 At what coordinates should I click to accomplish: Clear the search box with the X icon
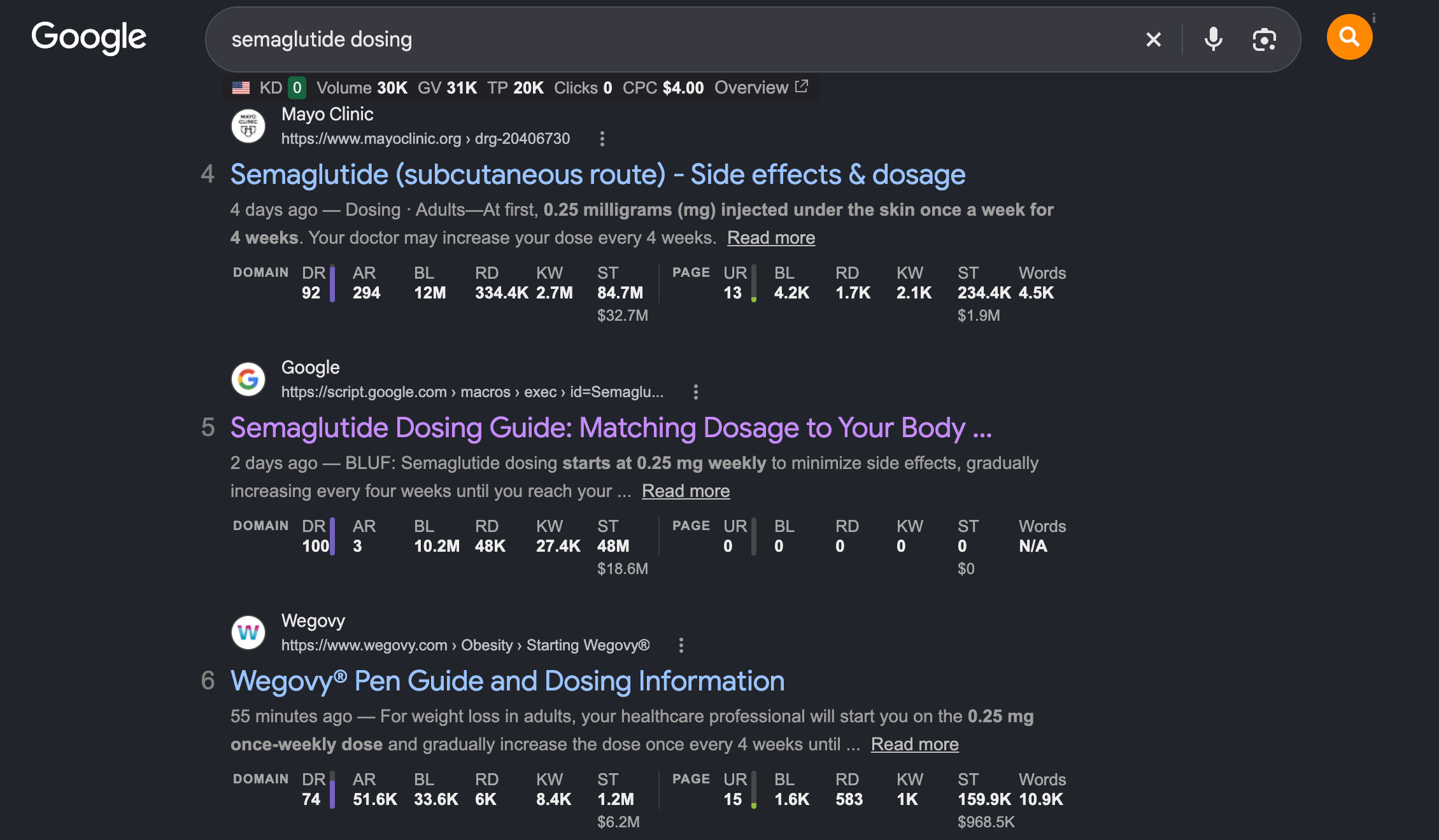[x=1153, y=39]
